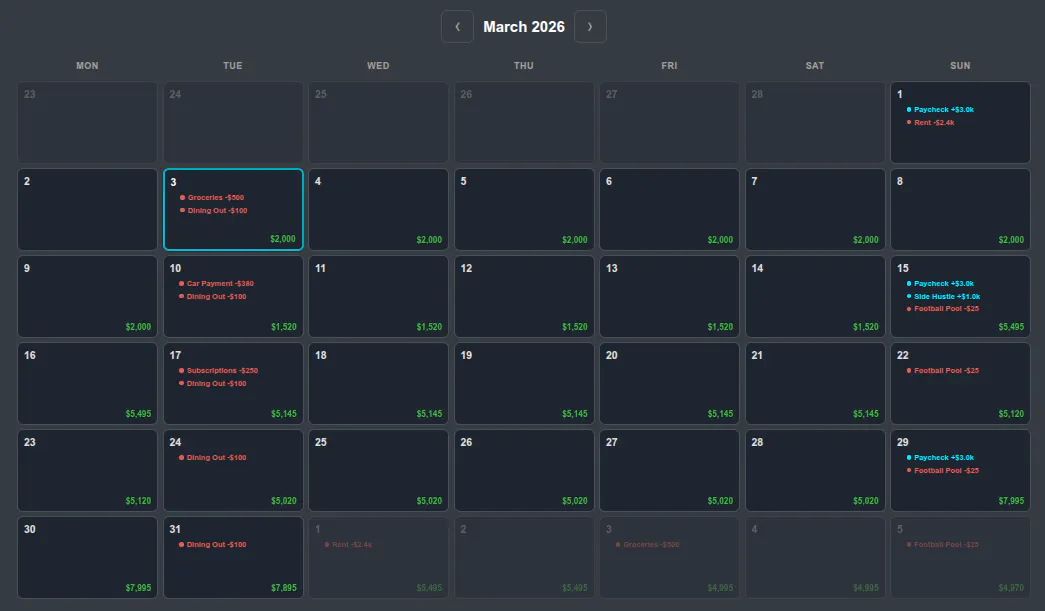This screenshot has height=611, width=1045.
Task: Click the MON weekday column header
Action: click(87, 65)
